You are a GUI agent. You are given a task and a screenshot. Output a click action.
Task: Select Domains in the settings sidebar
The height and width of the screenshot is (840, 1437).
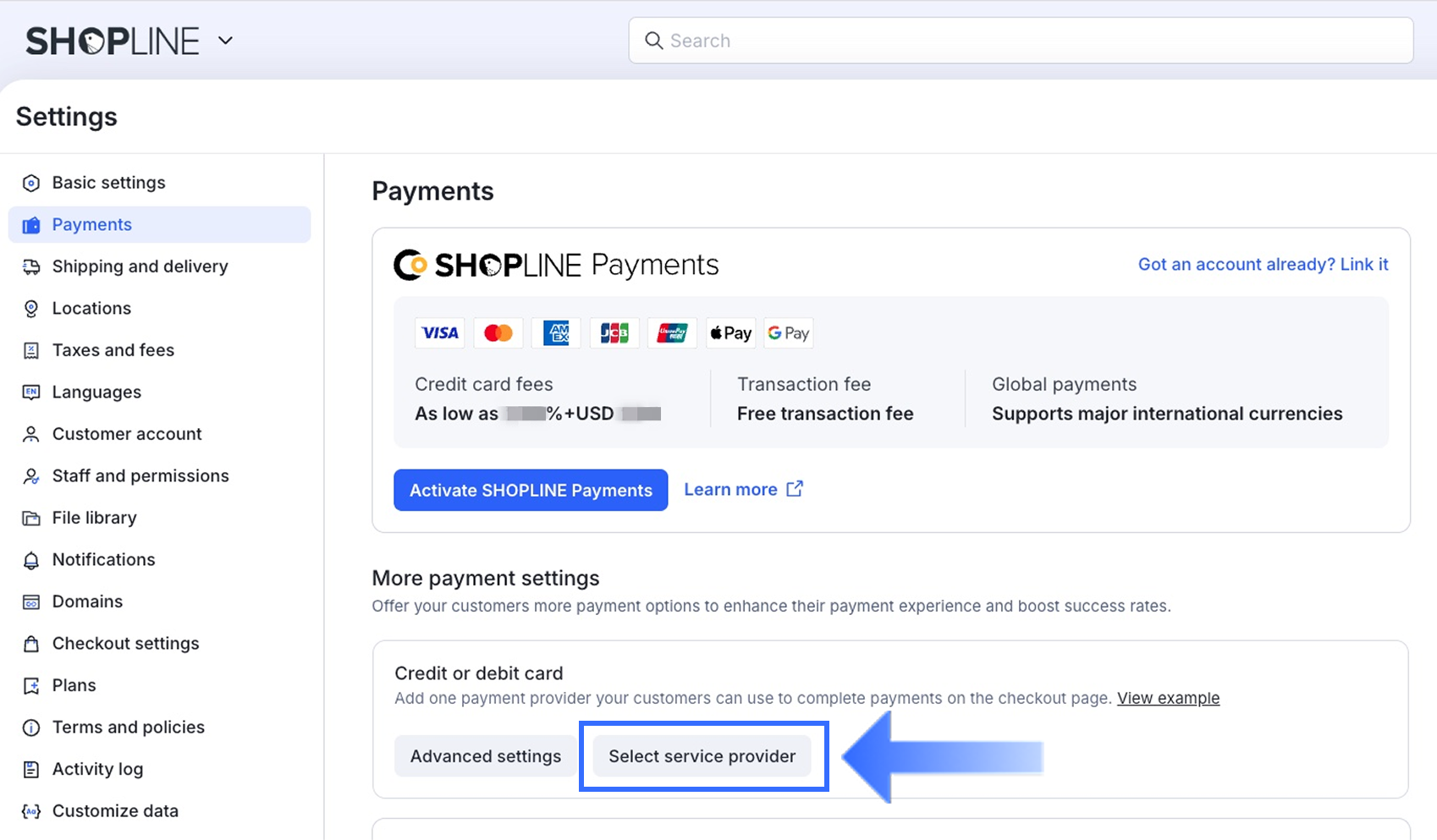(87, 601)
